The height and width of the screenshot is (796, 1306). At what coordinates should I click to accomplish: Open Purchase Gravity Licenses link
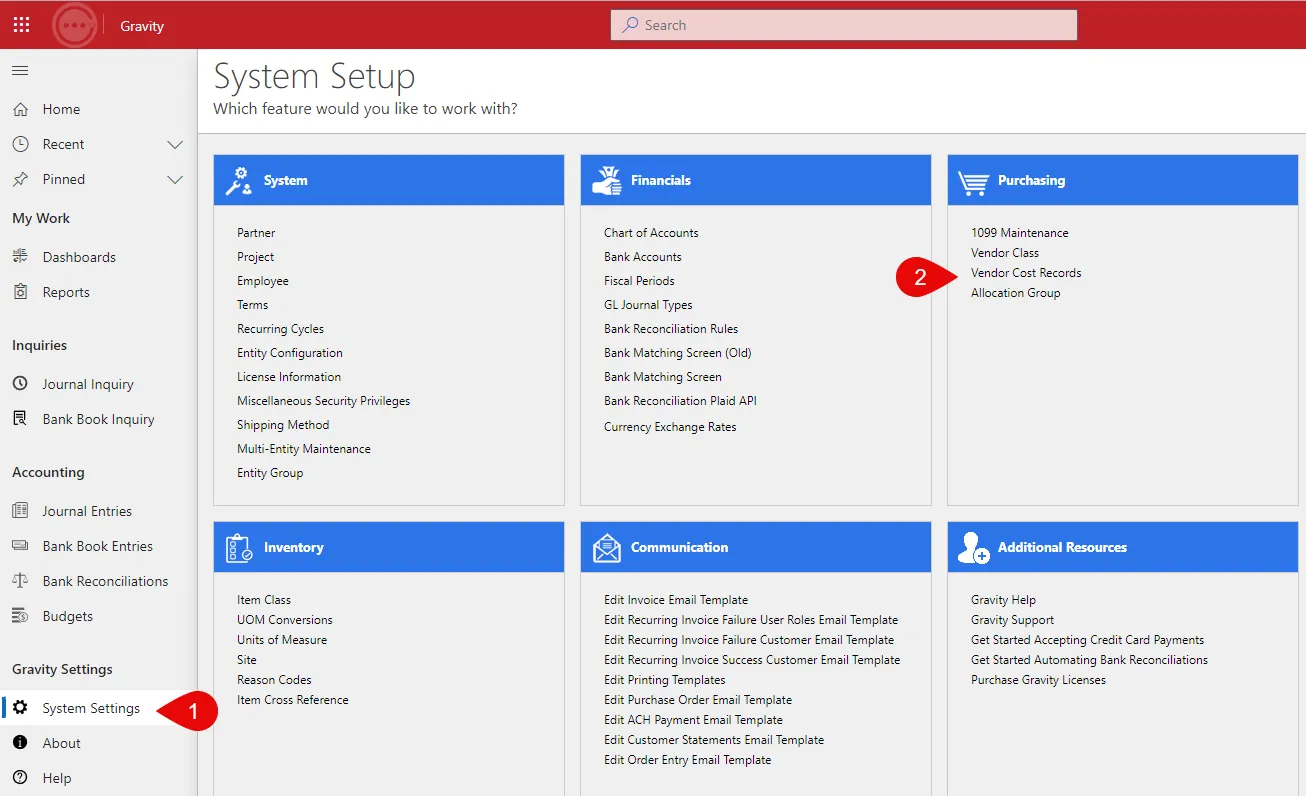tap(1038, 680)
